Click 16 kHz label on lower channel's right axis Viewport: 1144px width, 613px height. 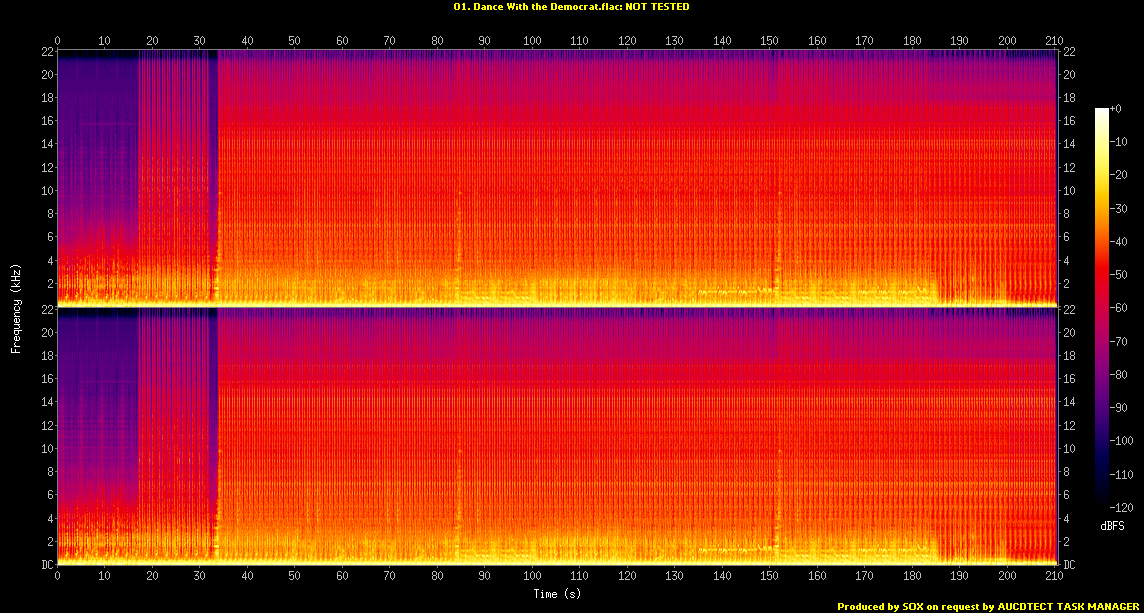pos(1068,379)
